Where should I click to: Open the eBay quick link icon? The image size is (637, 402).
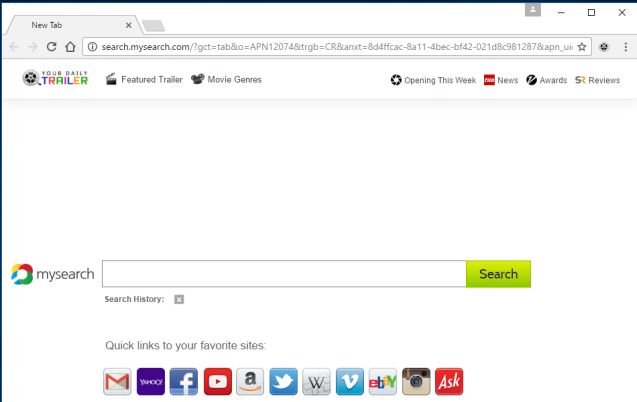tap(383, 381)
